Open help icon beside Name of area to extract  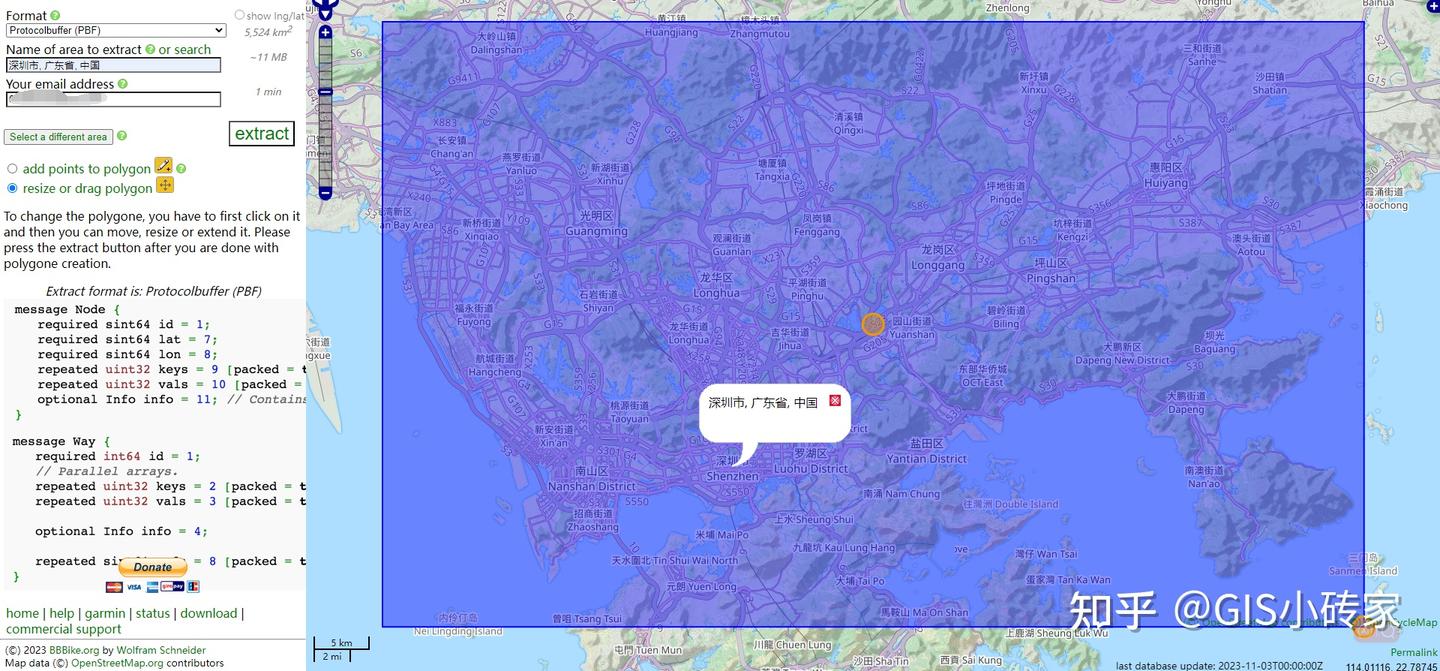(150, 50)
